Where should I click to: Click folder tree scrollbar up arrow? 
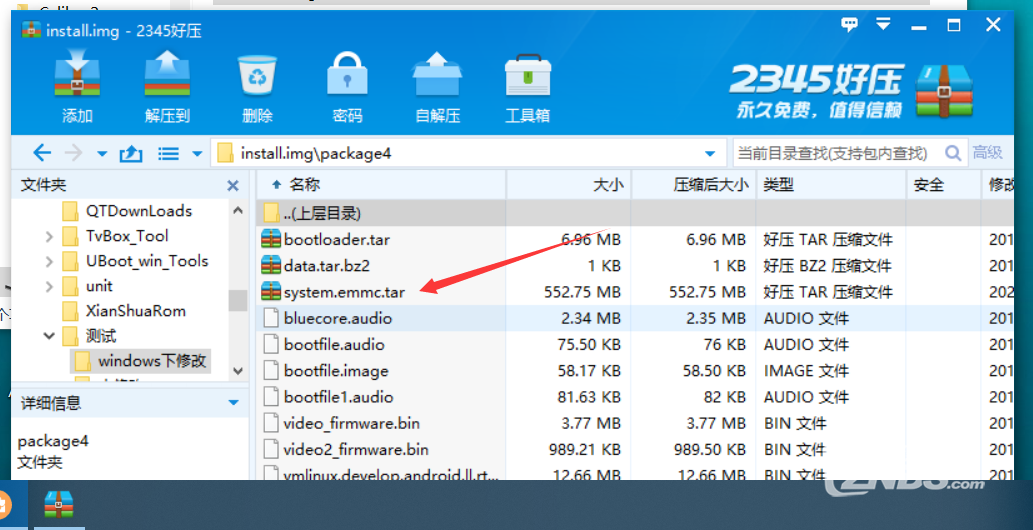tap(238, 210)
